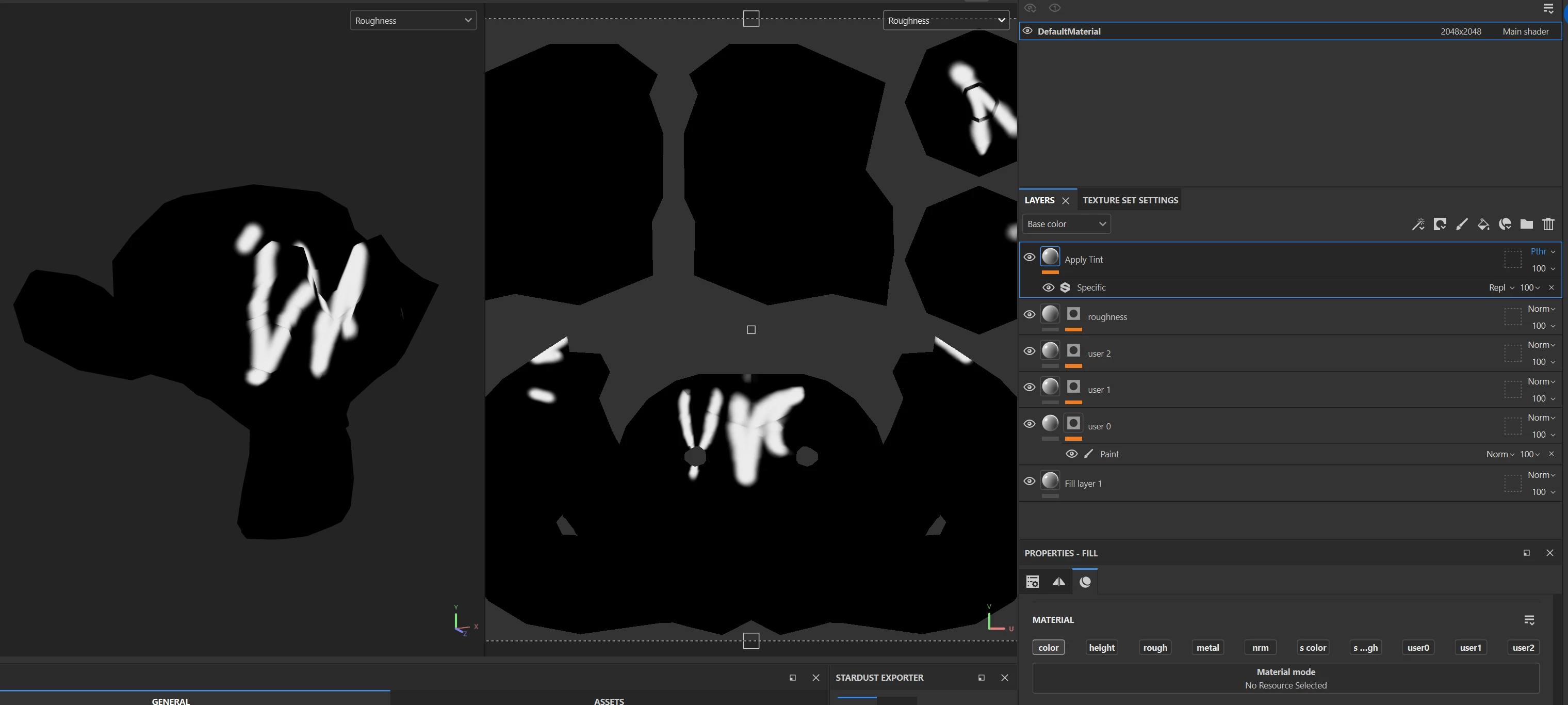Change Apply Tint blend mode Pthr

point(1542,251)
